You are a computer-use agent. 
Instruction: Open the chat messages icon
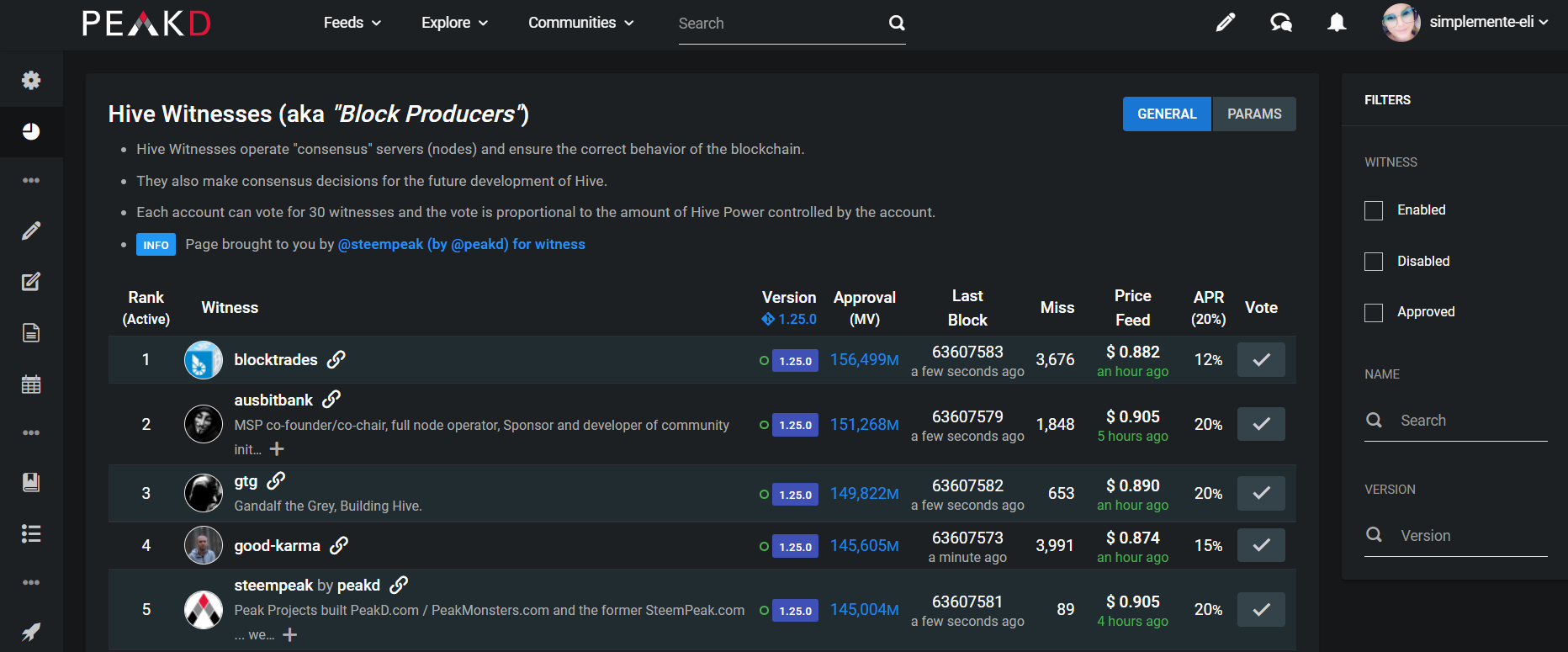click(1281, 23)
